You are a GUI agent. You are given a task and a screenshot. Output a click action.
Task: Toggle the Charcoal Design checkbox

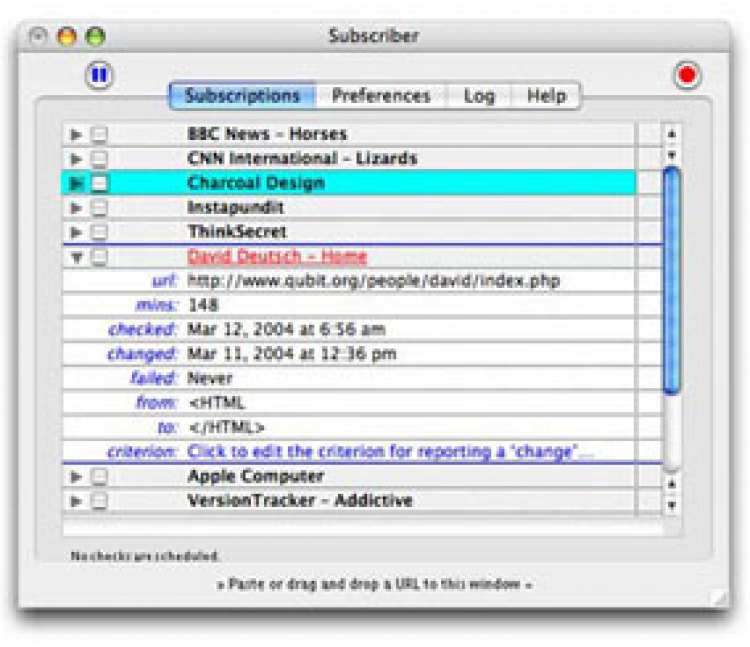(99, 184)
